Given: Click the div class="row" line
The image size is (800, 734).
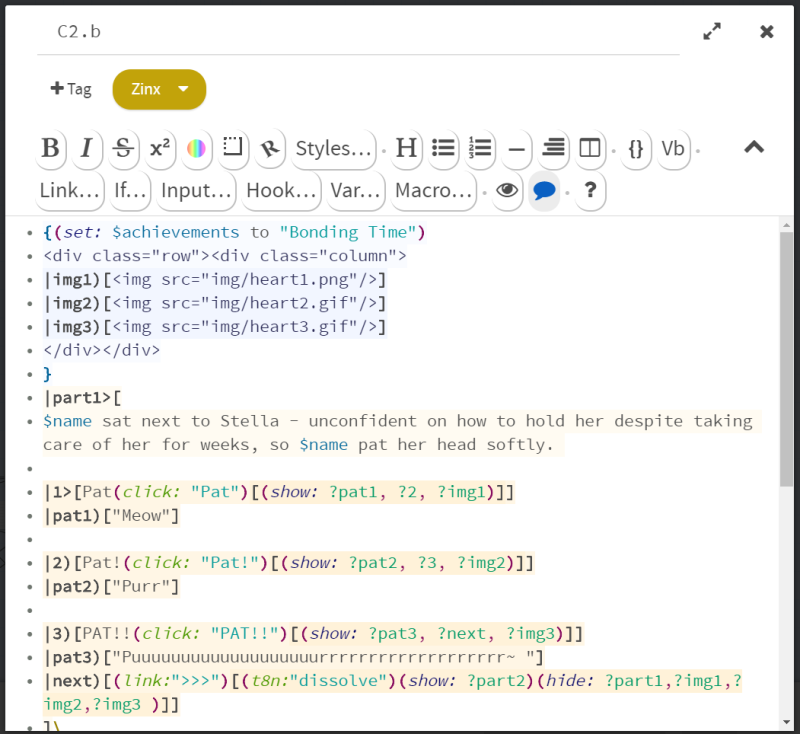Looking at the screenshot, I should tap(224, 256).
